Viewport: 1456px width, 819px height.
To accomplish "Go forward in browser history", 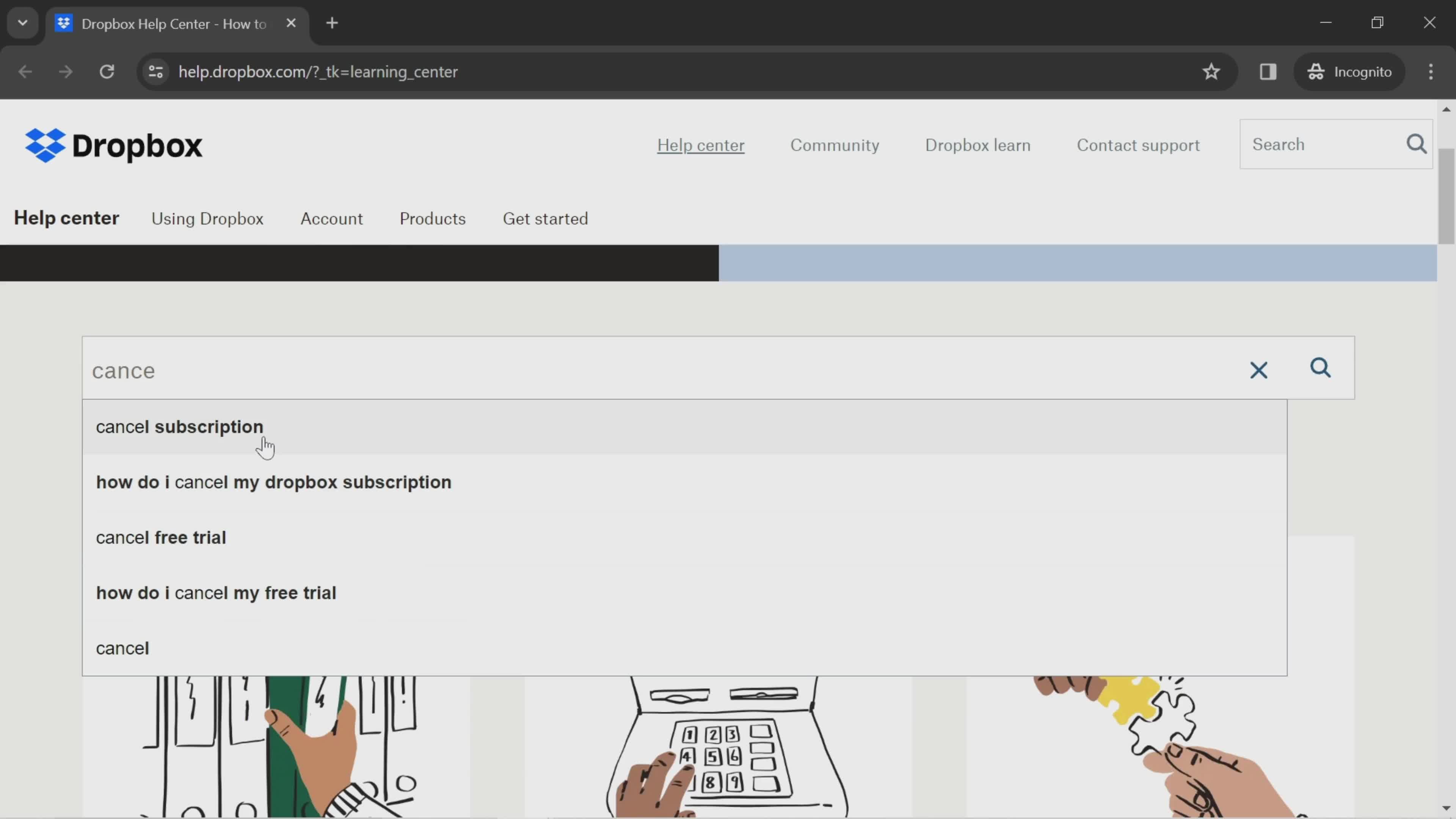I will tap(66, 72).
